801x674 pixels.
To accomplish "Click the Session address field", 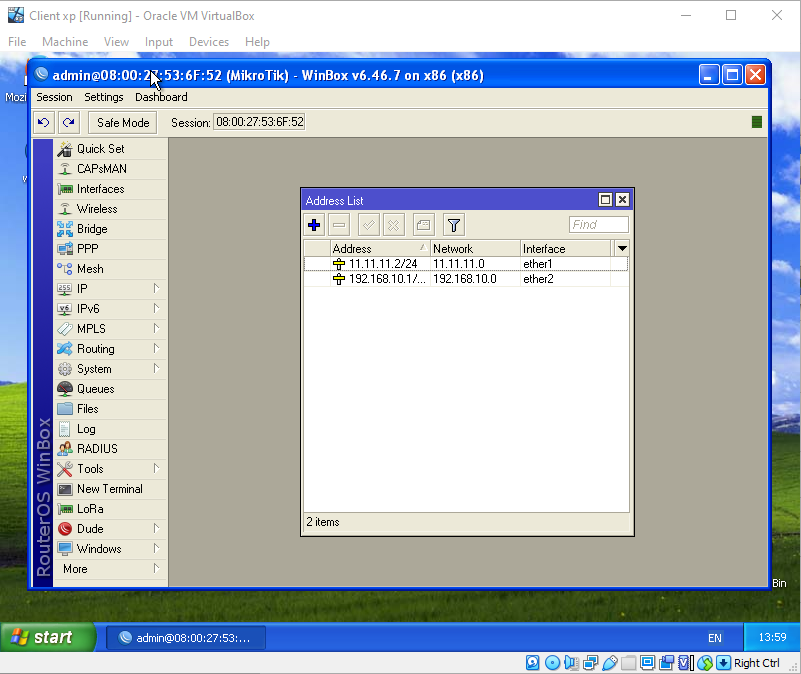I will (x=259, y=122).
